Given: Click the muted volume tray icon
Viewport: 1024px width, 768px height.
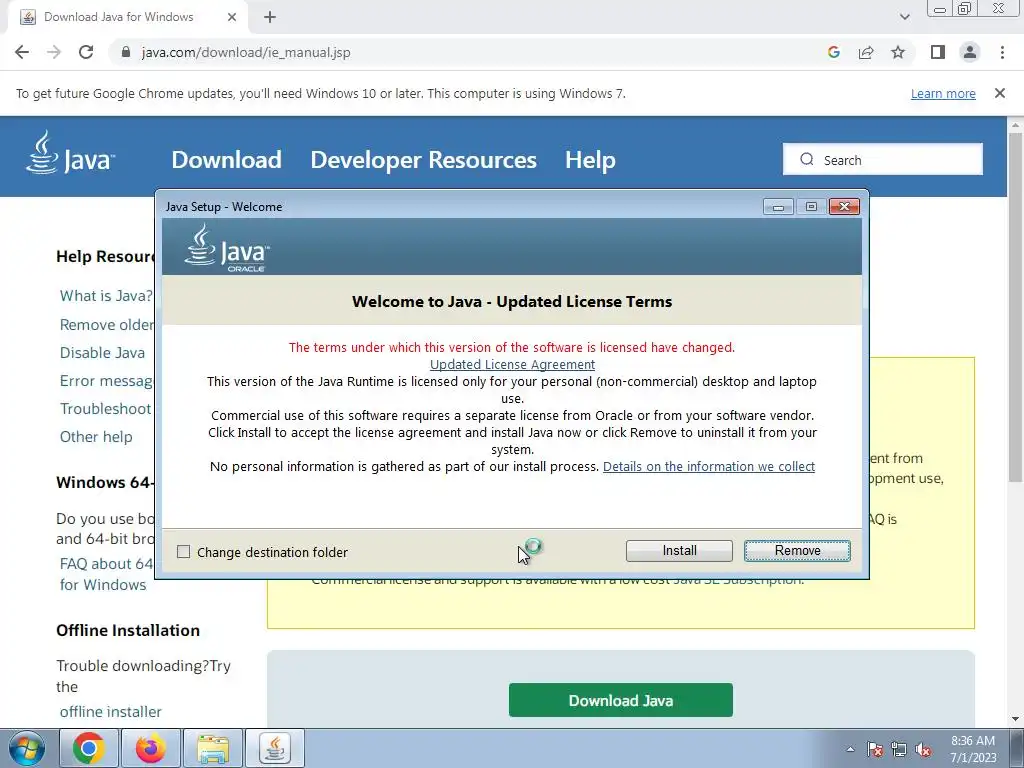Looking at the screenshot, I should point(923,749).
